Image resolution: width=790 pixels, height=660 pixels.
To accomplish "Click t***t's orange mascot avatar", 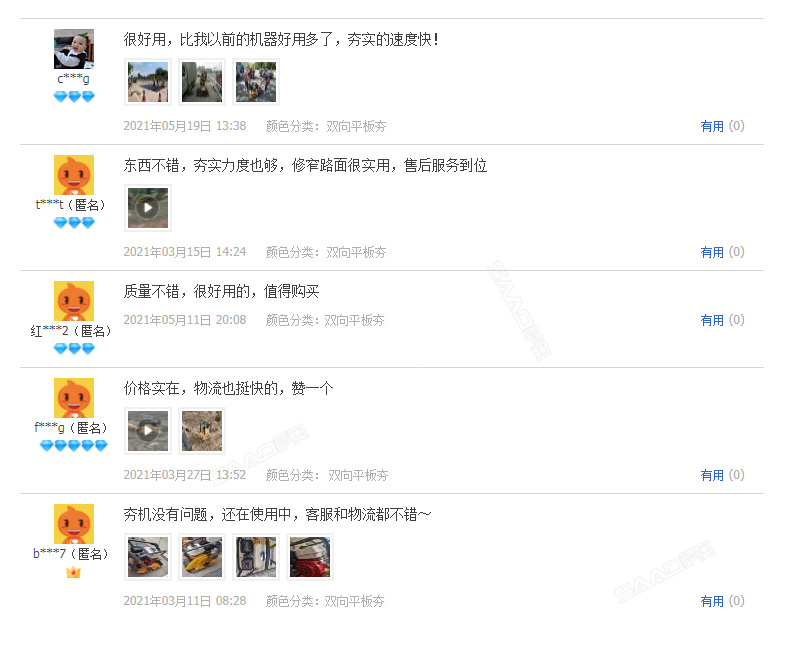I will point(74,175).
